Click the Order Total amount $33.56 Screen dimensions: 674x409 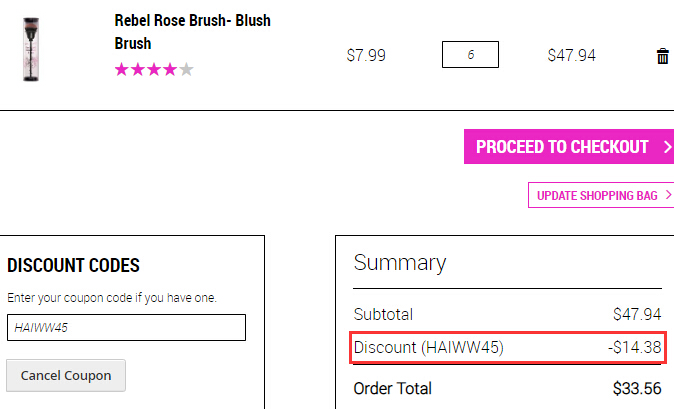point(637,388)
